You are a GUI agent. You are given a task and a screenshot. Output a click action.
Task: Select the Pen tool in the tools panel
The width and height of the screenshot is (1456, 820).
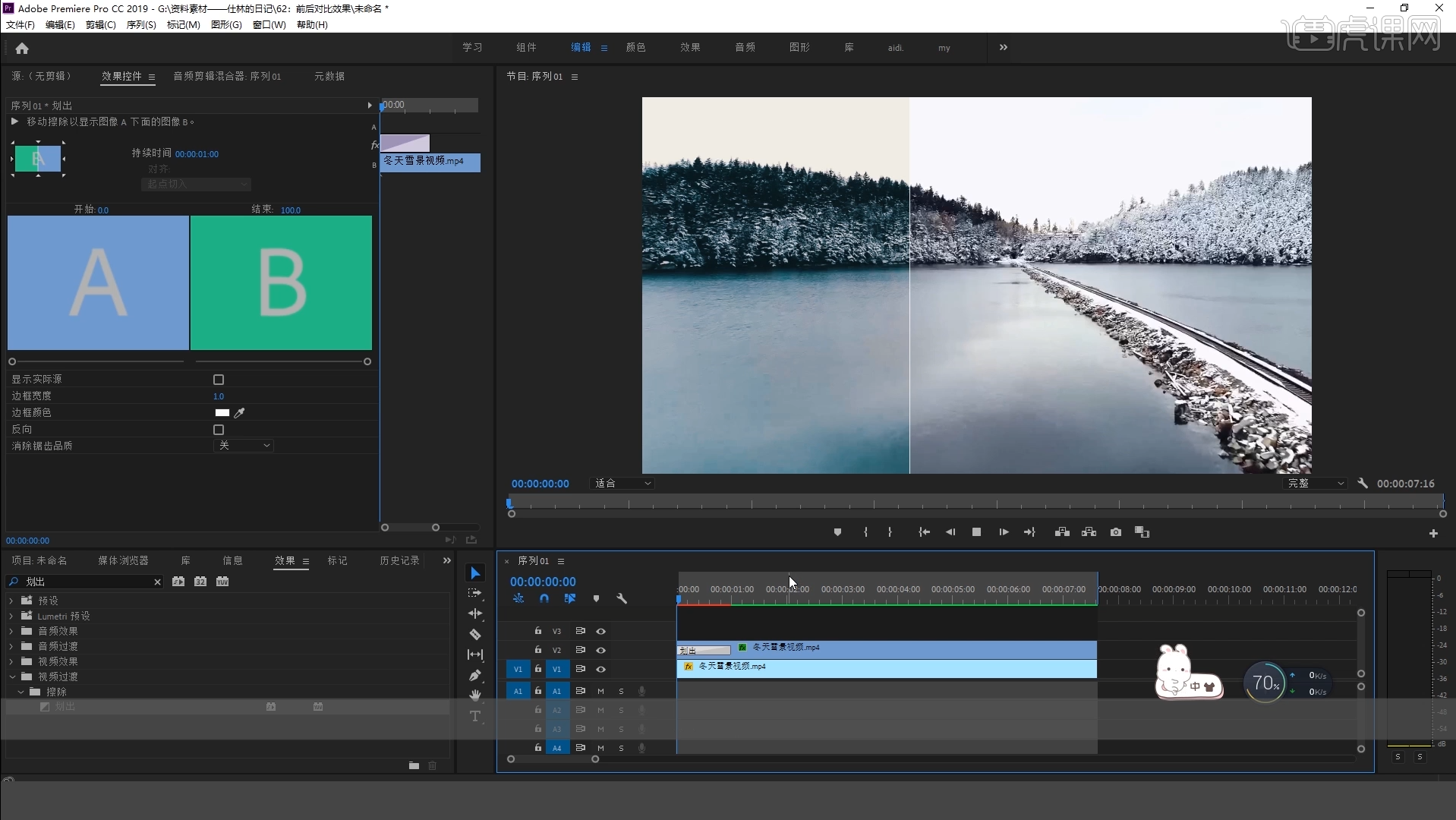(475, 675)
